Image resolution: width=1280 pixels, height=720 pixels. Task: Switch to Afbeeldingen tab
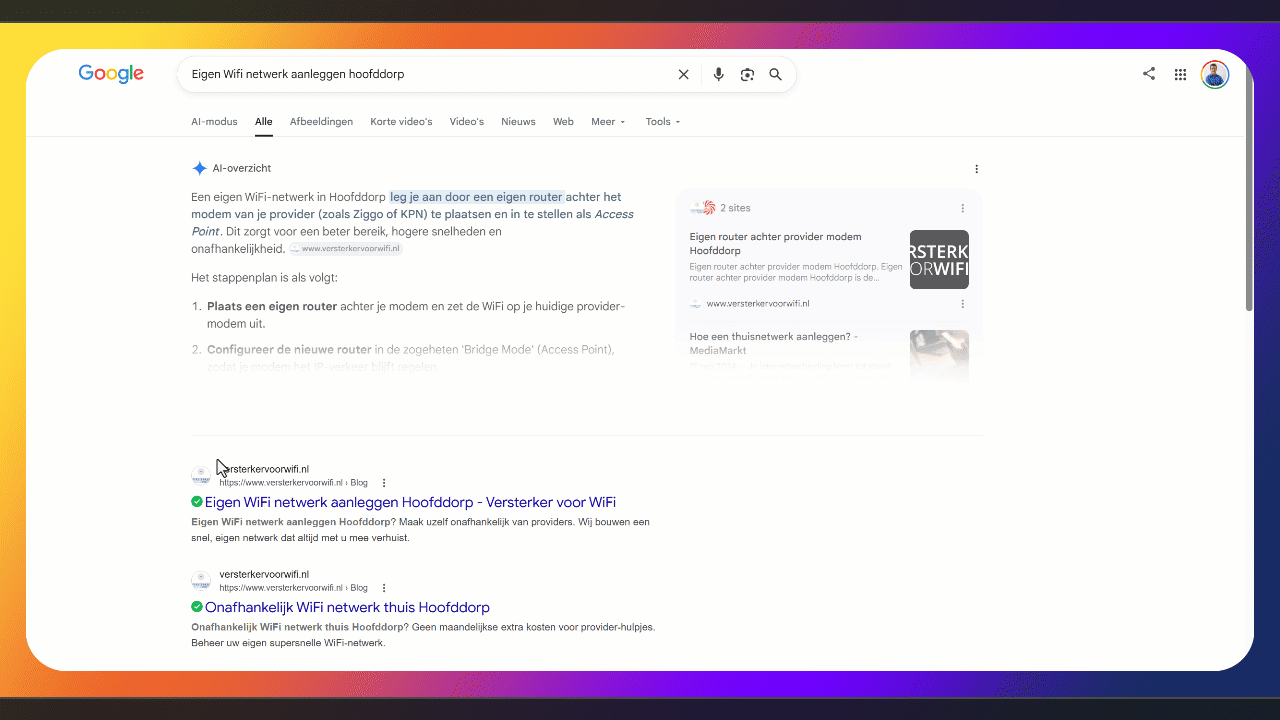click(321, 122)
